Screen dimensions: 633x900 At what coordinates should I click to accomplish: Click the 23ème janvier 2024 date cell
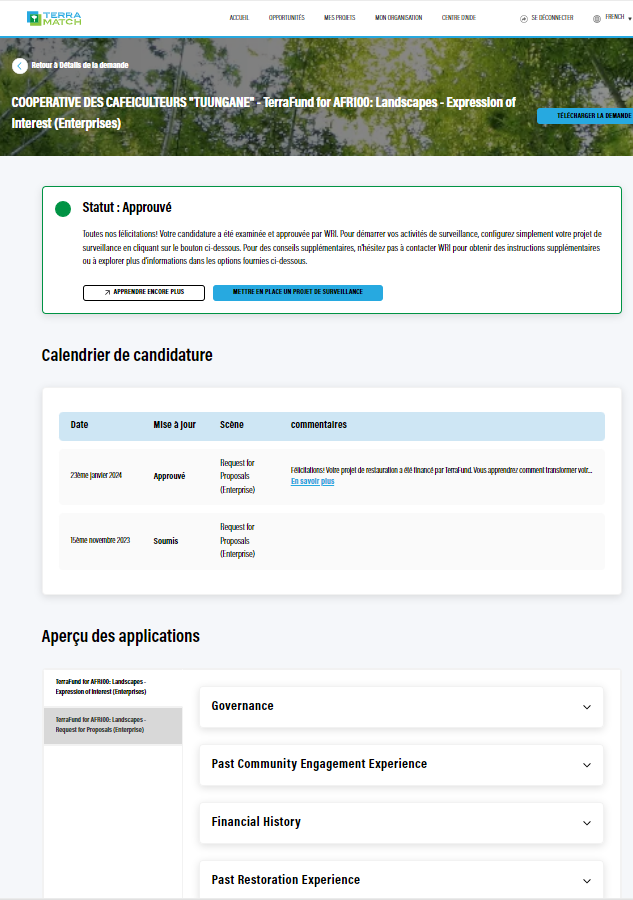(x=96, y=475)
